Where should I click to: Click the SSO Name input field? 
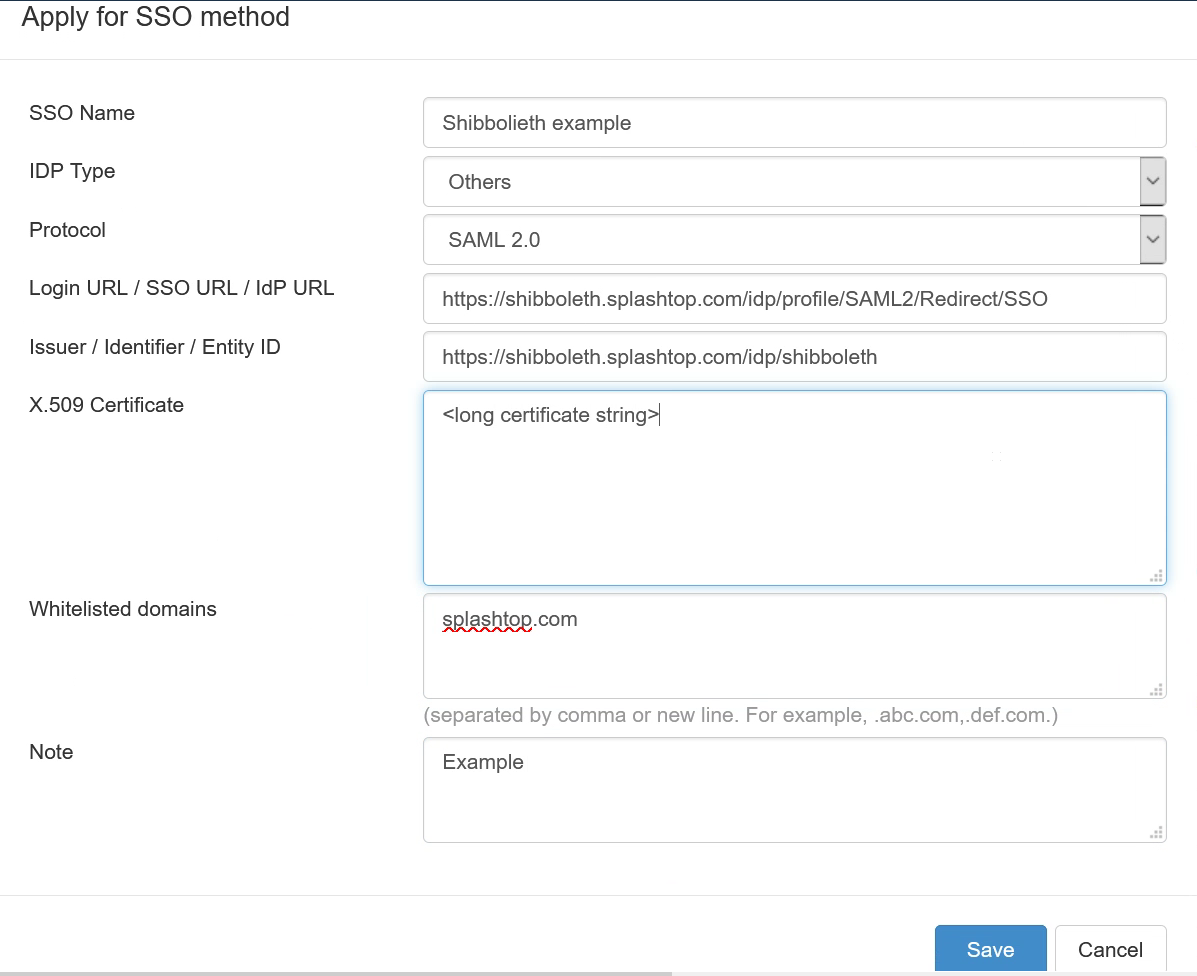click(x=795, y=123)
